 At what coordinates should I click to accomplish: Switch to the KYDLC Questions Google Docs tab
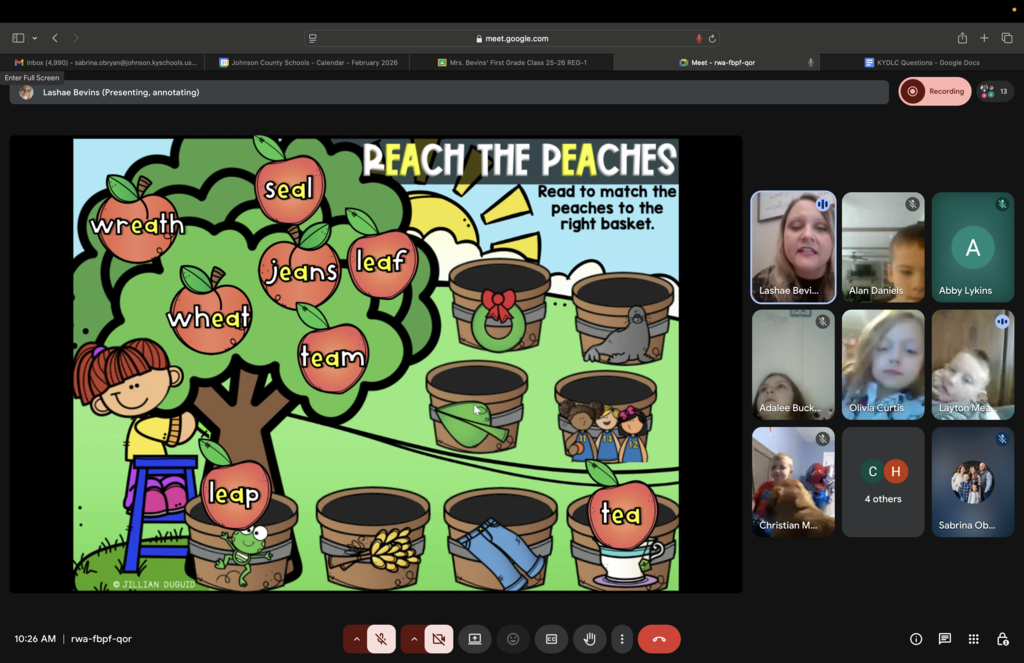pyautogui.click(x=921, y=62)
